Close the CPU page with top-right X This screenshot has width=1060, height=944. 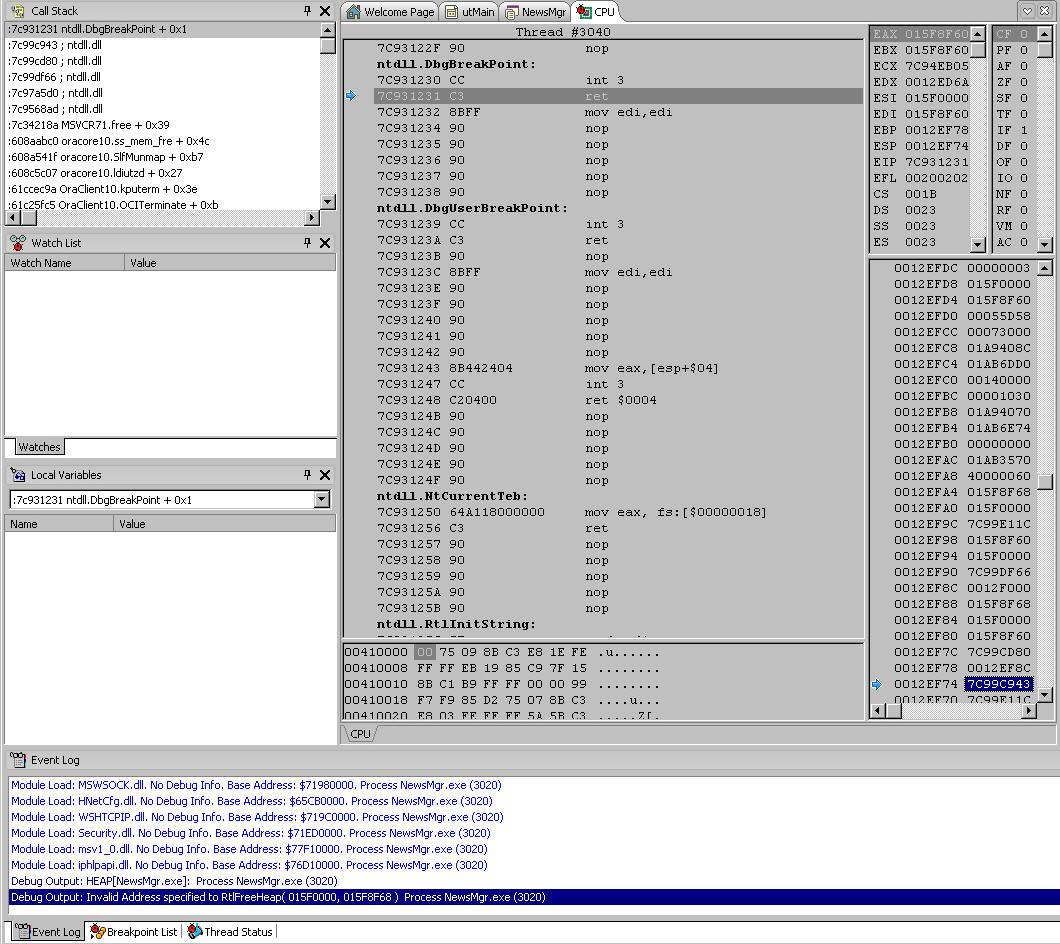[1047, 11]
